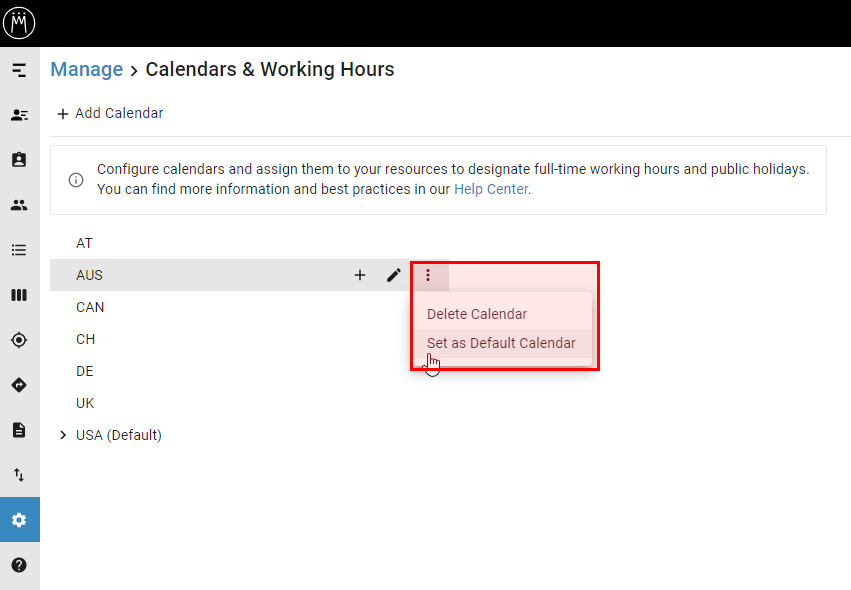This screenshot has height=590, width=851.
Task: Open the three-dot menu on AUS calendar
Action: [428, 275]
